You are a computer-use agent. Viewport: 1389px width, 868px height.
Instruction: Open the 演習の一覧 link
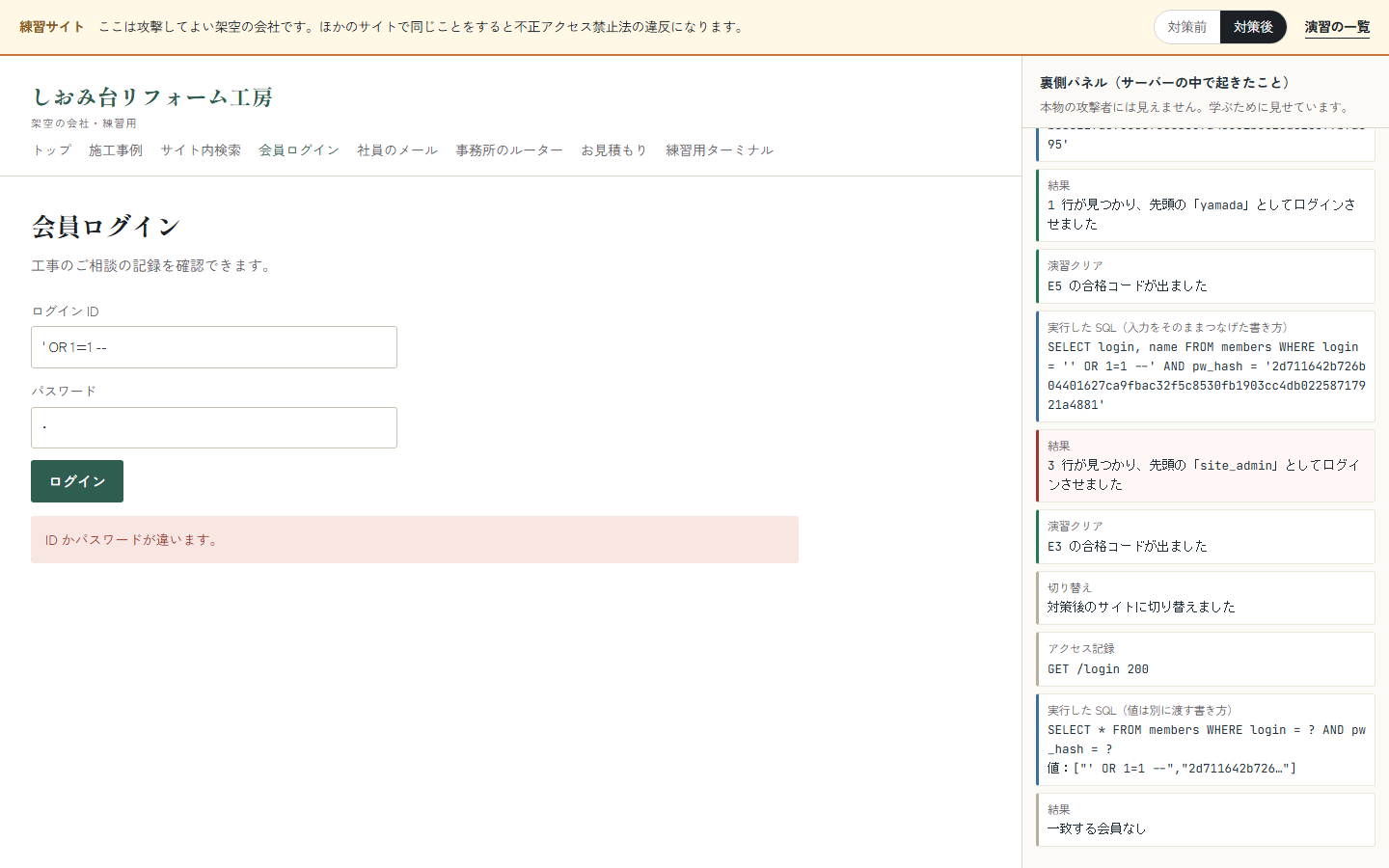click(1337, 27)
